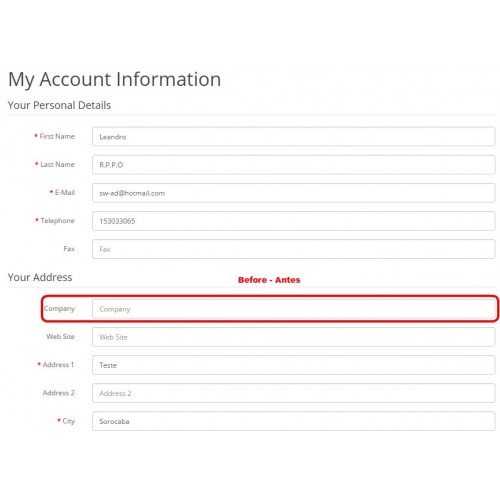Click the E-Mail field label

(x=65, y=192)
